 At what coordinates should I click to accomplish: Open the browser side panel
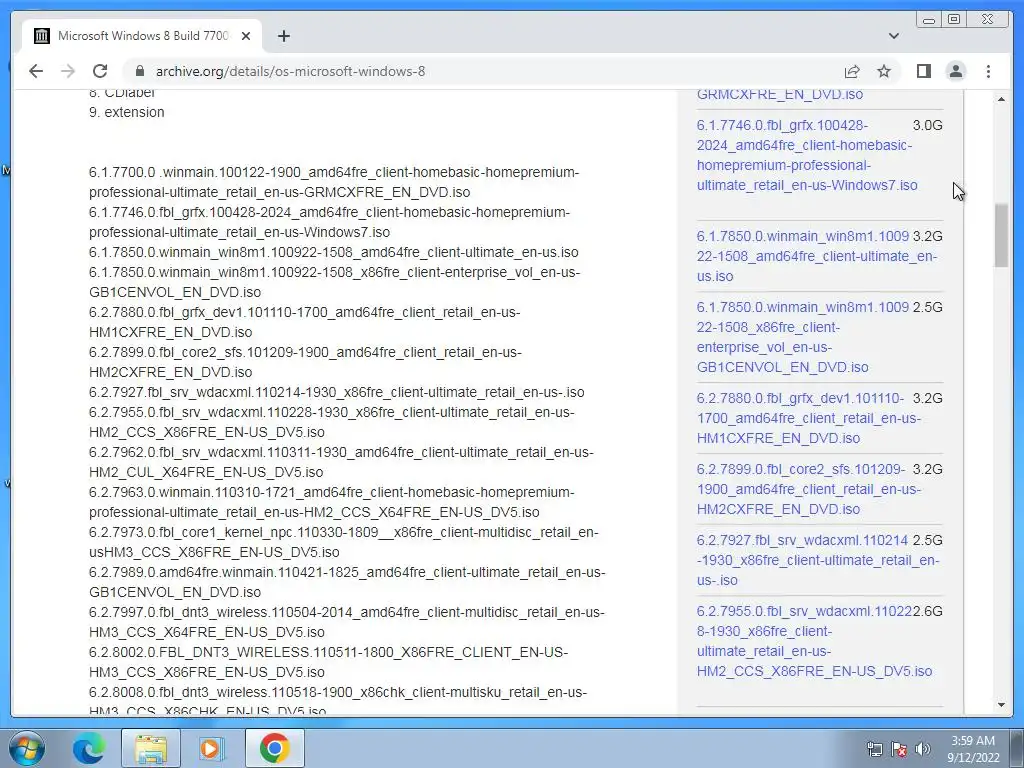(x=923, y=71)
